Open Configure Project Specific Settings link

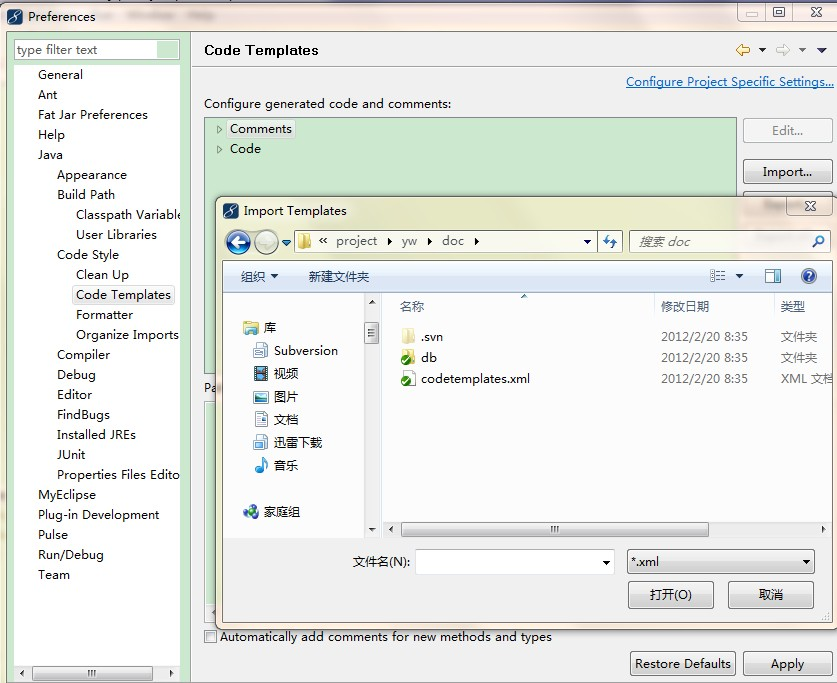730,82
